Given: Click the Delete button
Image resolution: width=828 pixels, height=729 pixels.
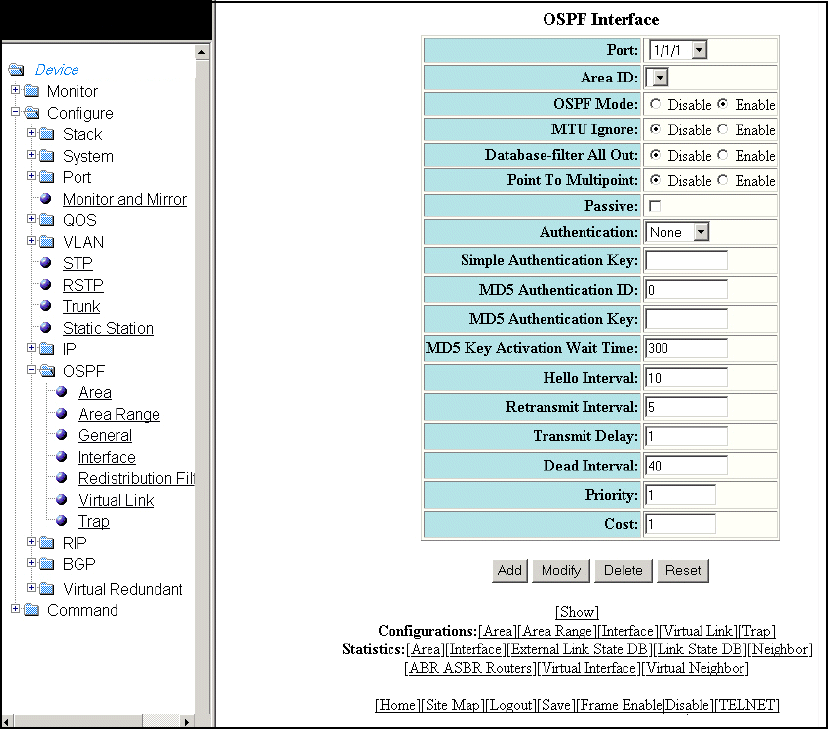Looking at the screenshot, I should (623, 571).
